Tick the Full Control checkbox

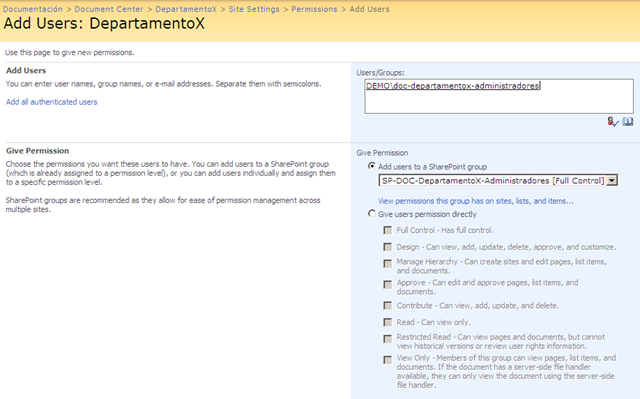coord(387,230)
